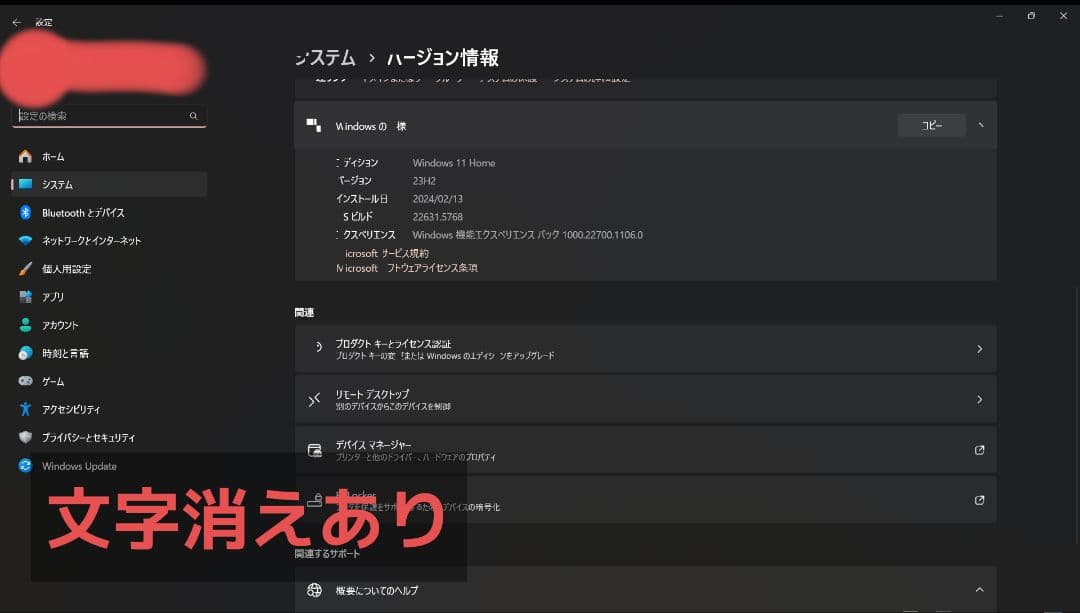
Task: Open デバイス マネージャー external link arrow
Action: [979, 449]
